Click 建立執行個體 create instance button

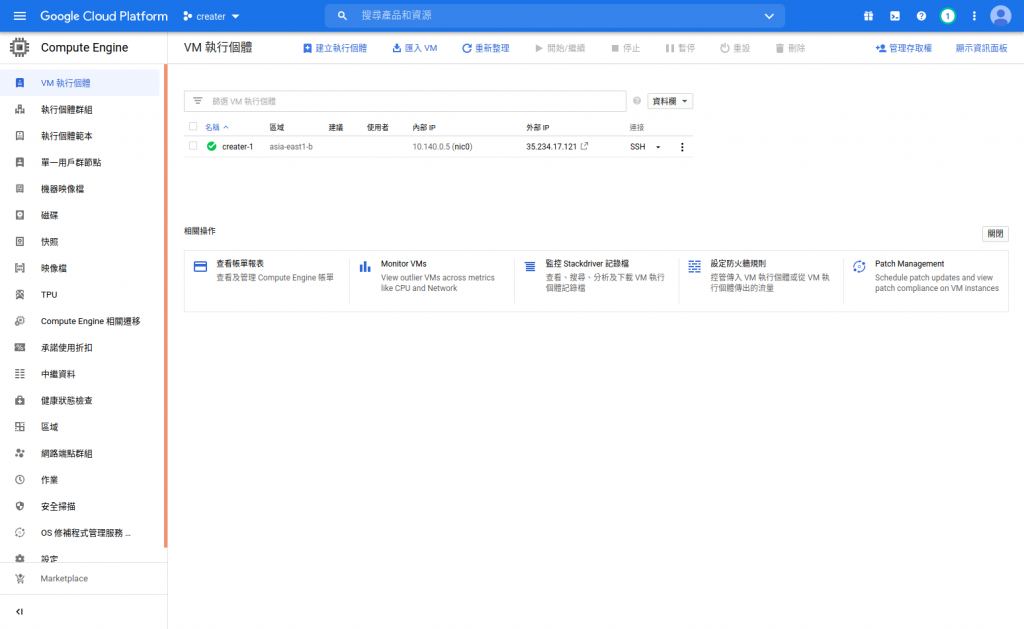point(335,48)
